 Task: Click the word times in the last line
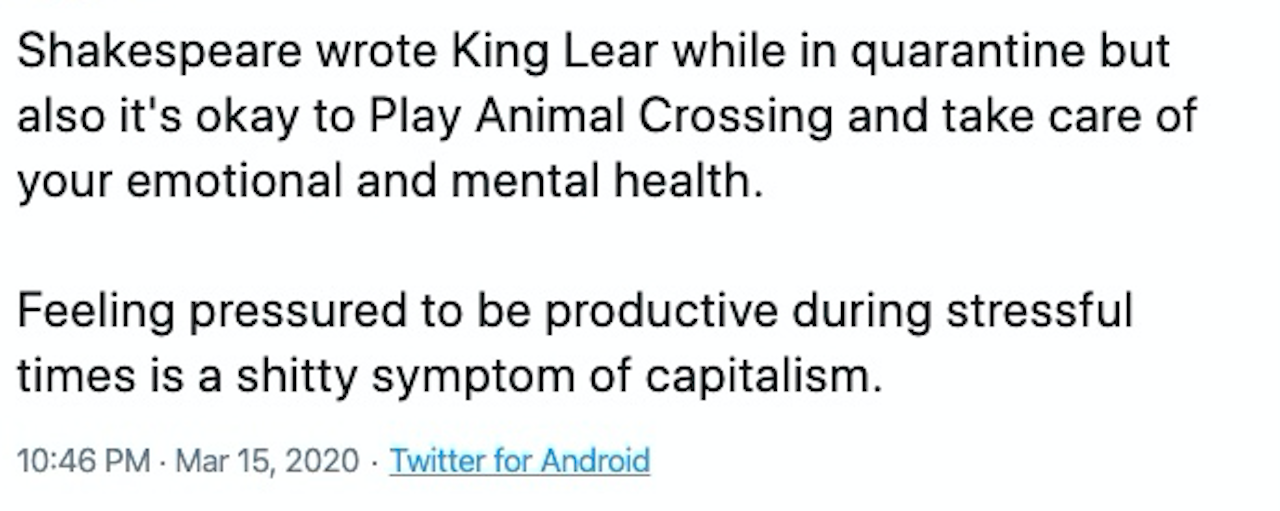click(x=72, y=378)
